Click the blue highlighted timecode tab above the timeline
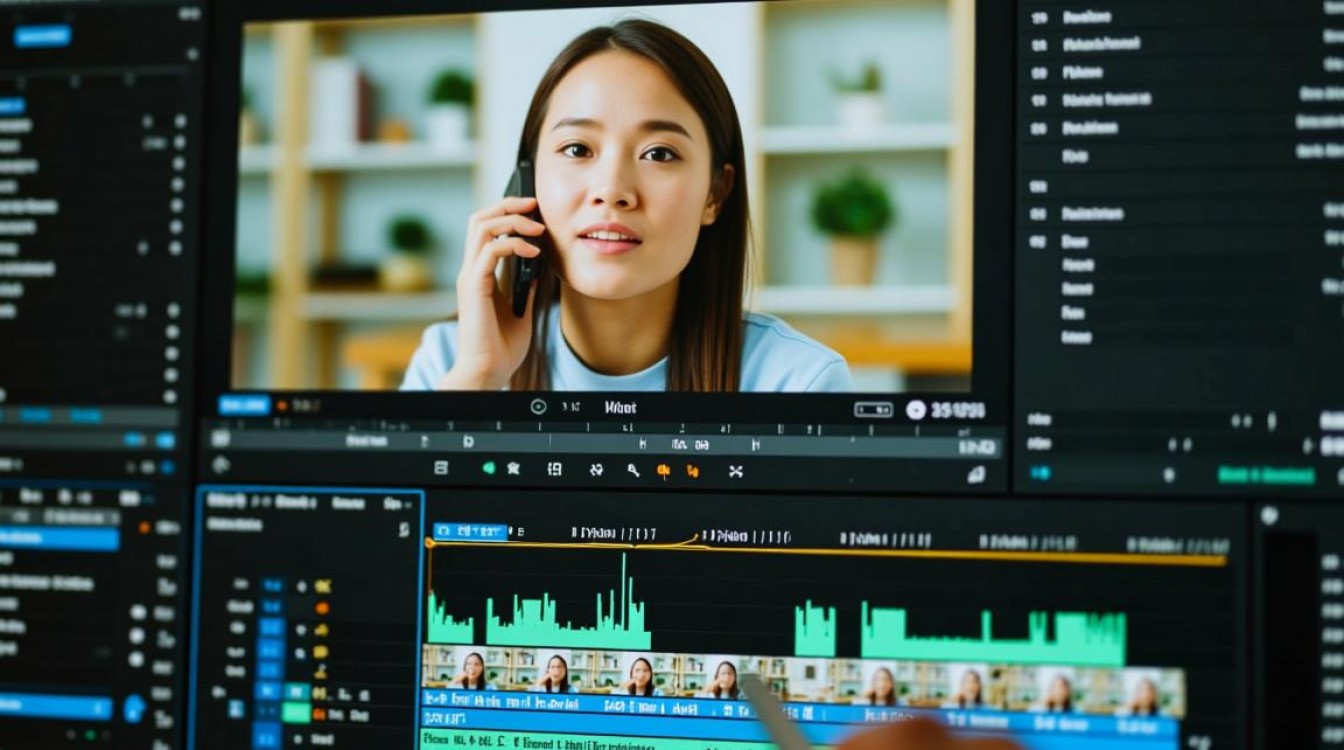The height and width of the screenshot is (750, 1344). coord(471,532)
